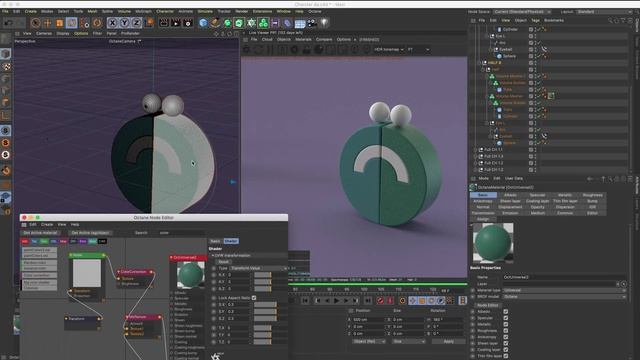Screen dimensions: 640x360
Task: Click the Undo arrow icon in toolbar
Action: [8, 23]
